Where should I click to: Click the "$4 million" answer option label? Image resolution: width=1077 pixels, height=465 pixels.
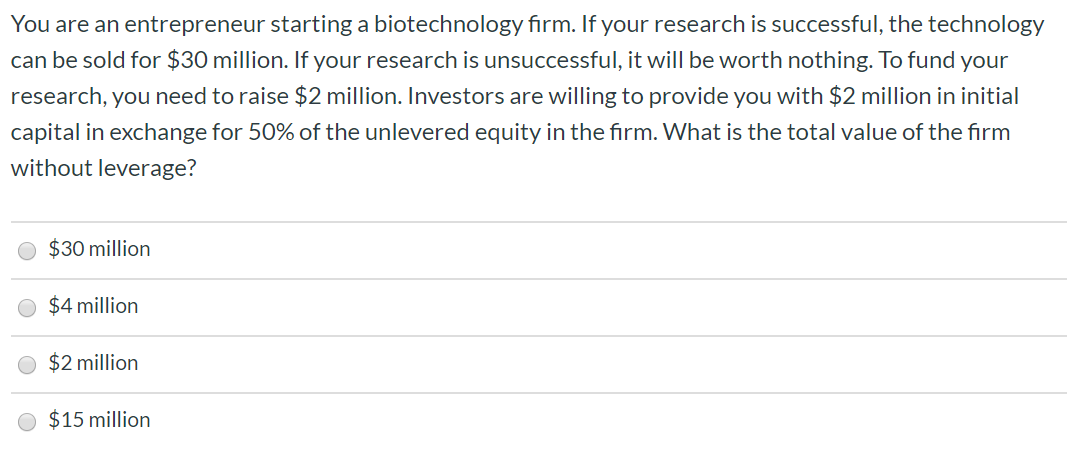click(93, 306)
